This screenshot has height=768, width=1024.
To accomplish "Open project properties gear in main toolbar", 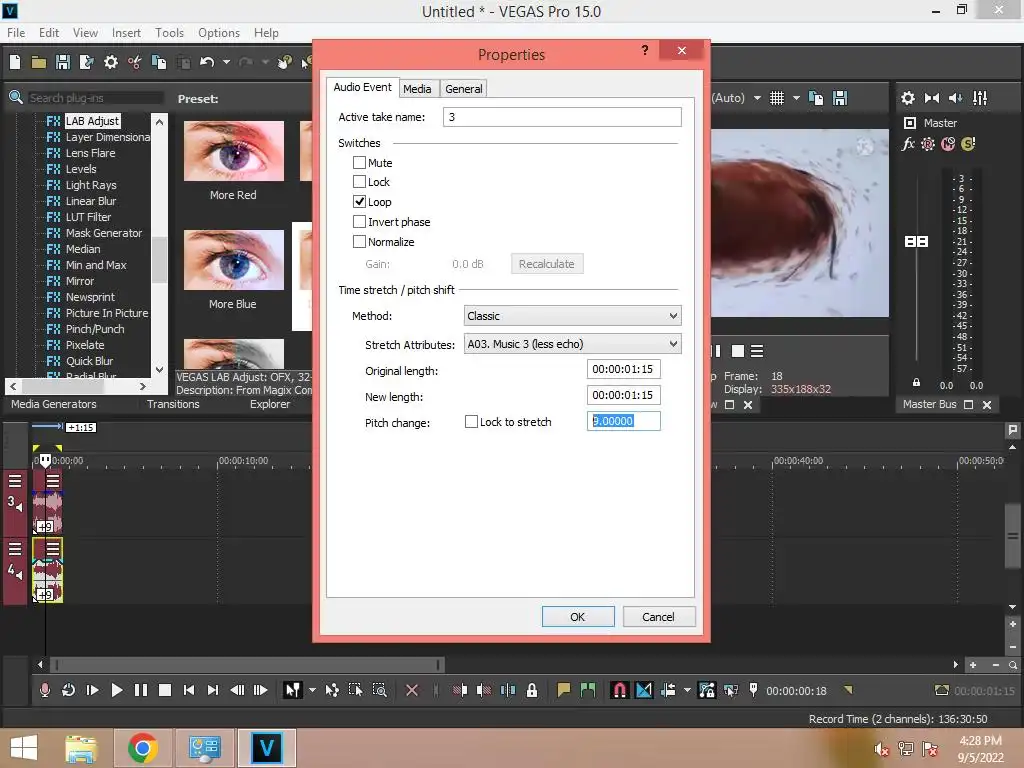I will point(111,62).
